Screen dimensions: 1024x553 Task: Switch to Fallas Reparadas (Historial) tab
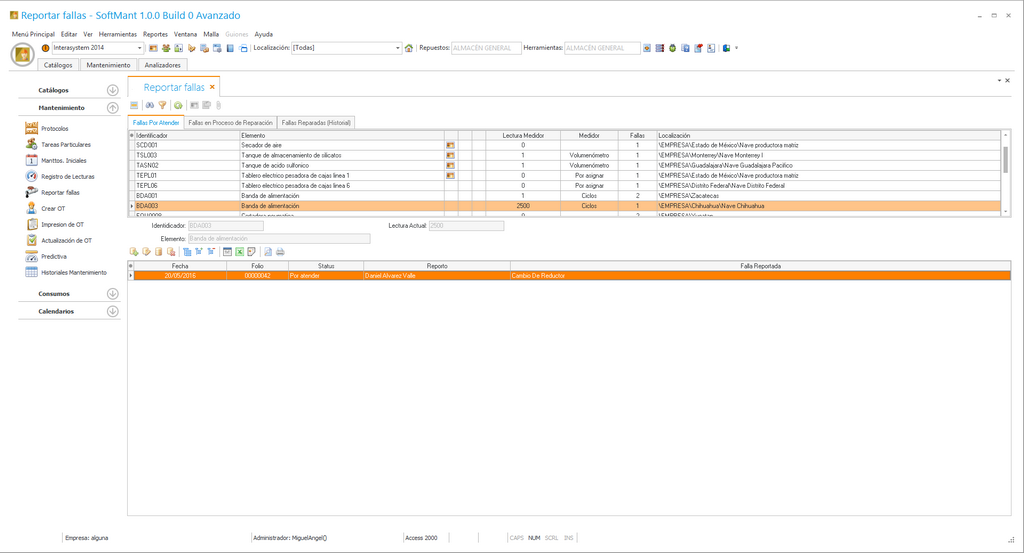coord(316,123)
